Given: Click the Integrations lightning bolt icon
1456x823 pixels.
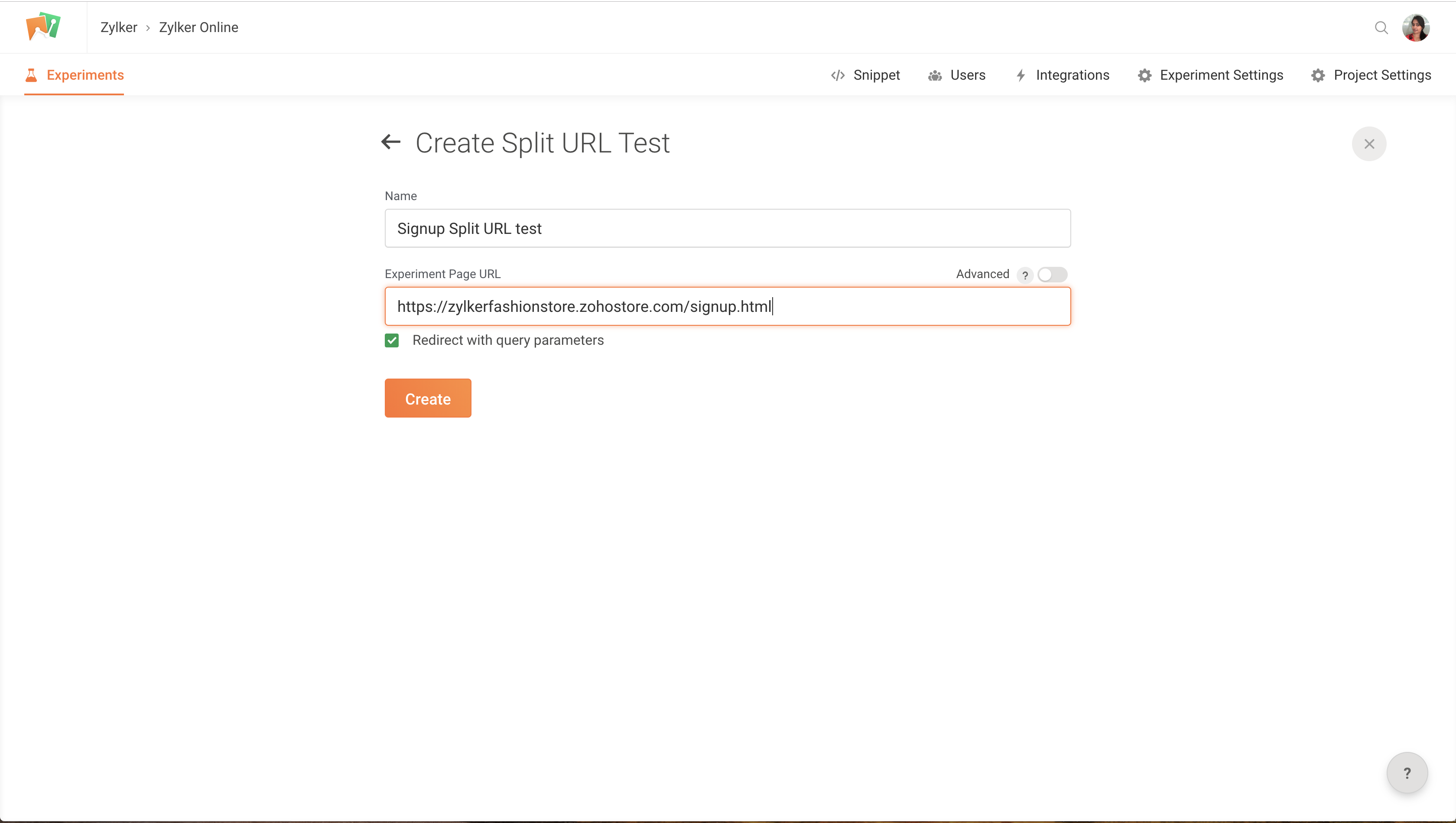Looking at the screenshot, I should 1020,75.
